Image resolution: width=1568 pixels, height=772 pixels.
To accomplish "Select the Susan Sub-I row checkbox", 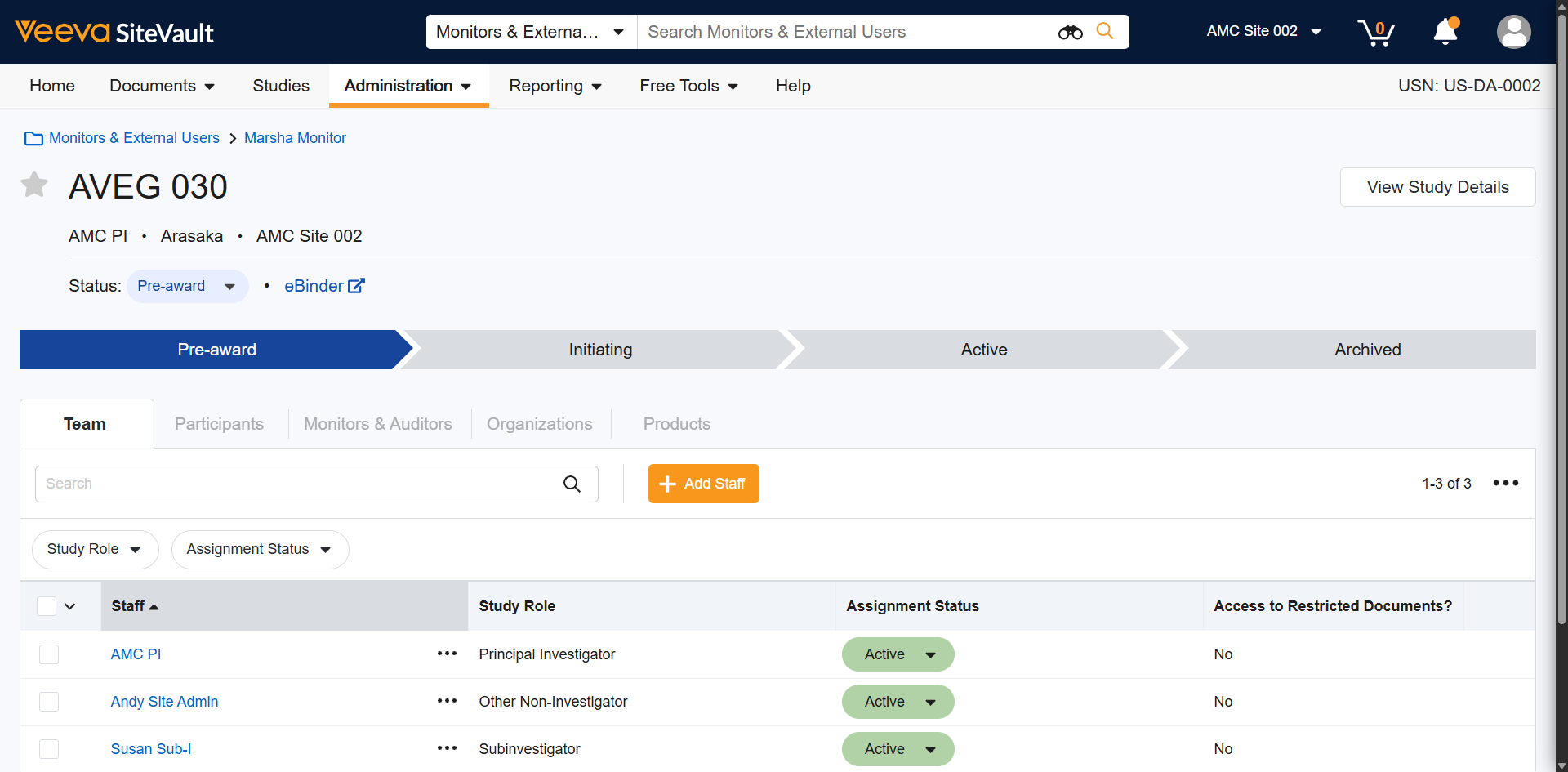I will tap(49, 749).
